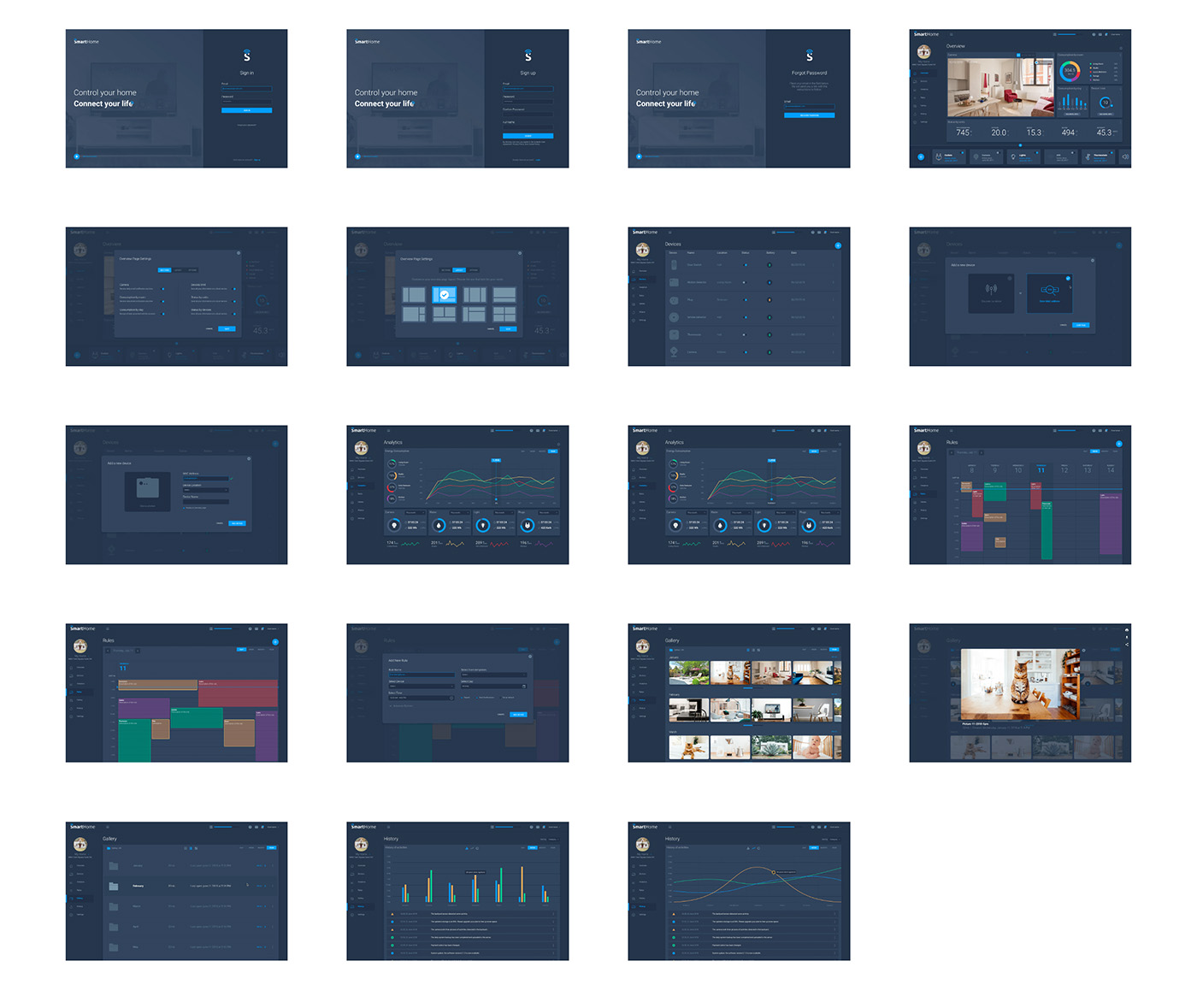Click the blue add button on Devices list
This screenshot has width=1197, height=1008.
click(x=838, y=245)
